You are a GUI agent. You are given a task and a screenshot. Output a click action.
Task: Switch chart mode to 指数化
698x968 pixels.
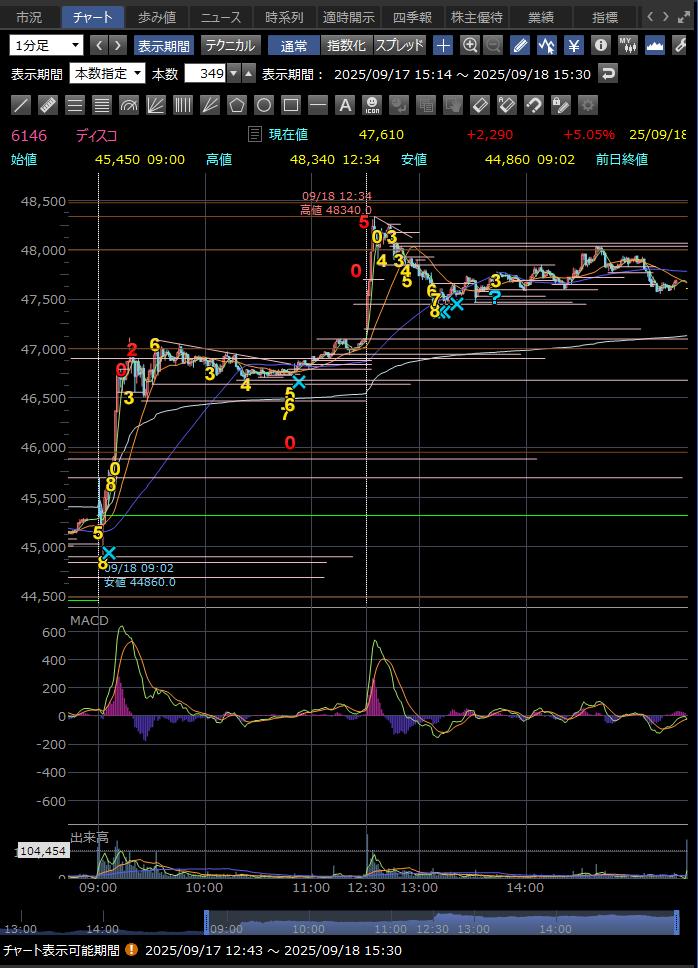[347, 45]
